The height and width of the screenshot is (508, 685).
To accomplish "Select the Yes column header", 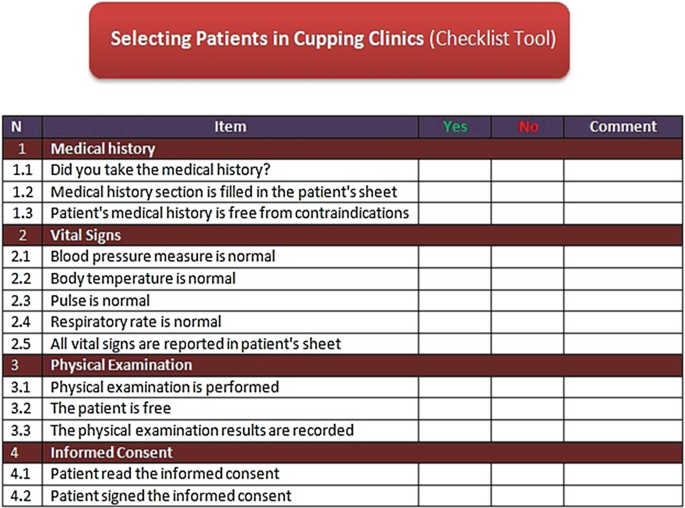I will [454, 127].
